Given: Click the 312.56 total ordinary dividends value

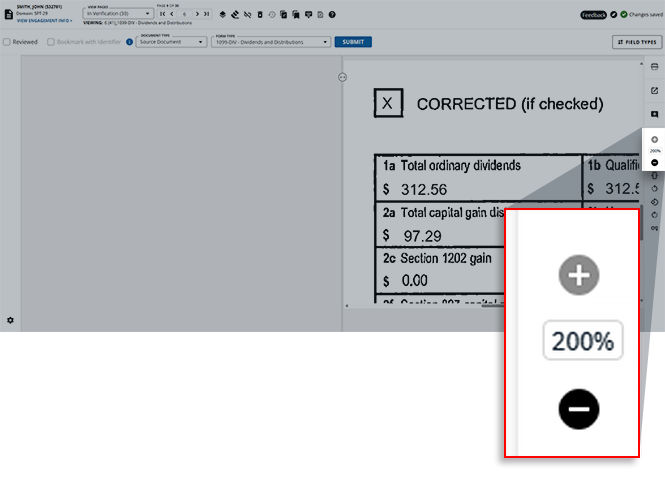Looking at the screenshot, I should 424,190.
